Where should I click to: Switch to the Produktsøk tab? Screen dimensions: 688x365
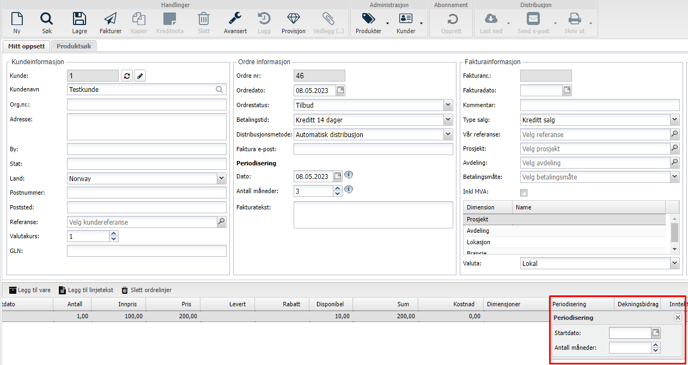tap(74, 46)
